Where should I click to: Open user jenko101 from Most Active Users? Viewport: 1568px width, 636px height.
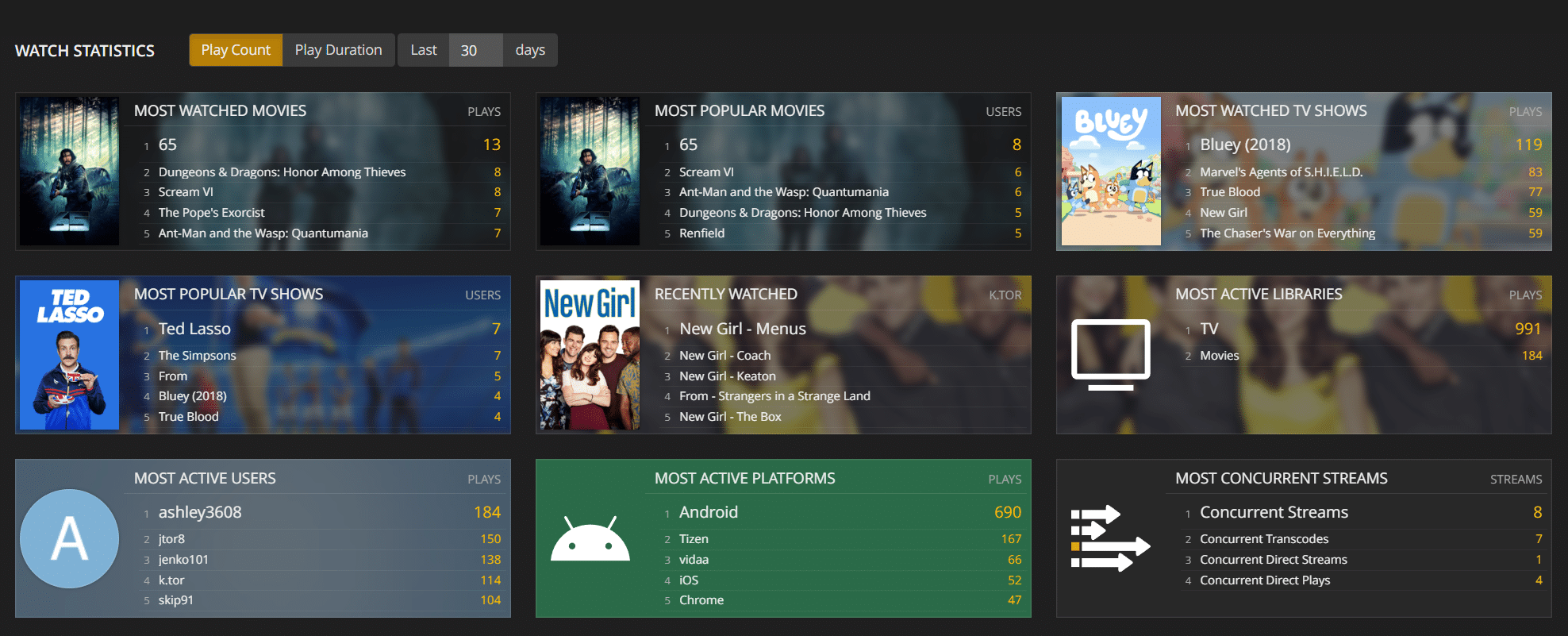183,560
